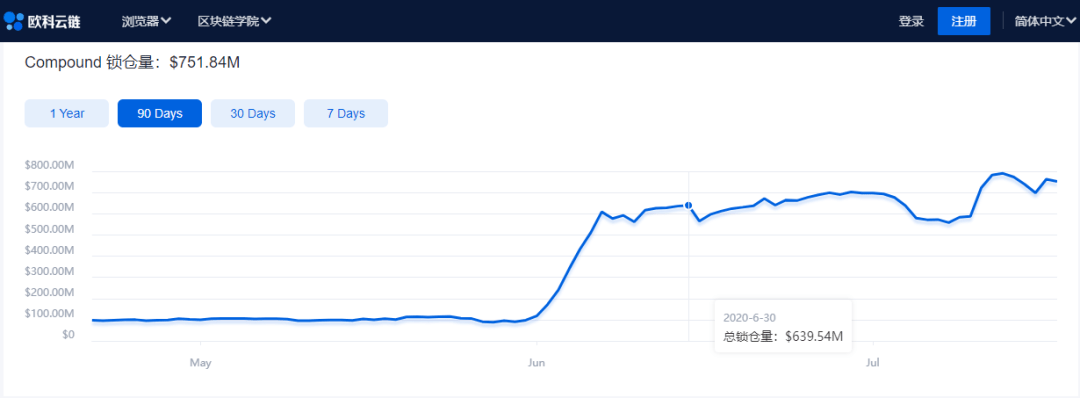Click the $500.00M y-axis label
Image resolution: width=1080 pixels, height=398 pixels.
(49, 229)
